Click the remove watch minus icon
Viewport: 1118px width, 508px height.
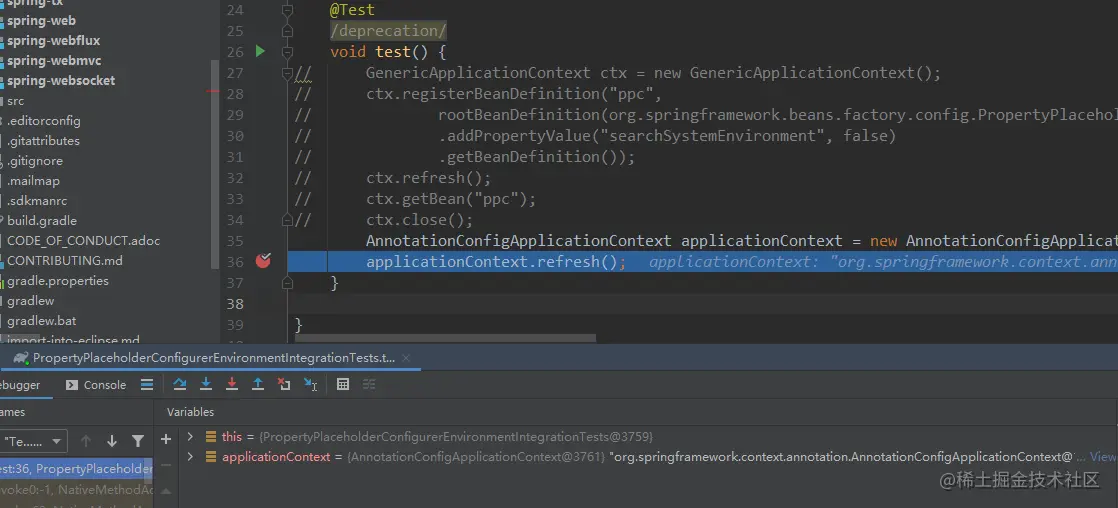166,464
